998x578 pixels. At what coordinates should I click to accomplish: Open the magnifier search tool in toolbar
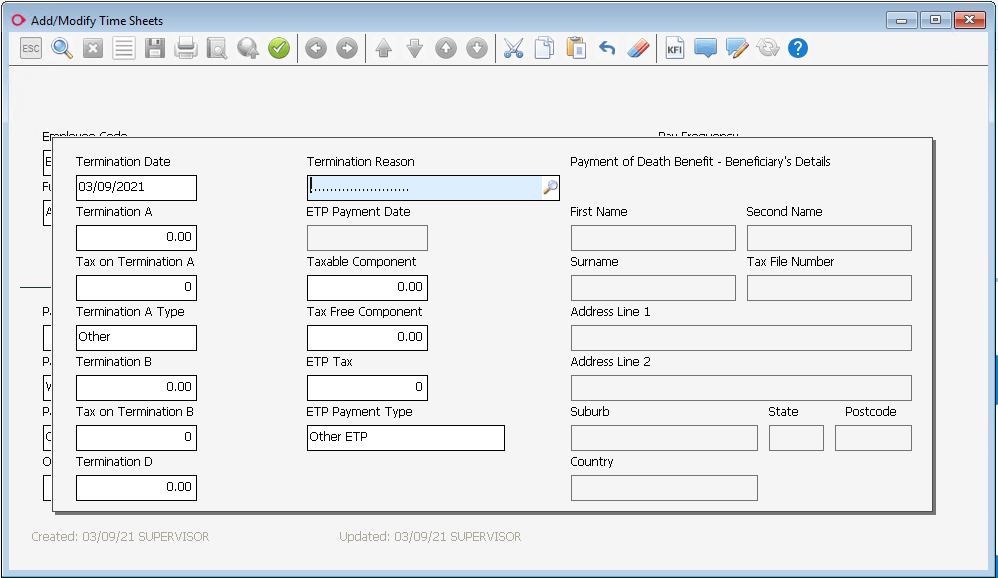[x=62, y=48]
